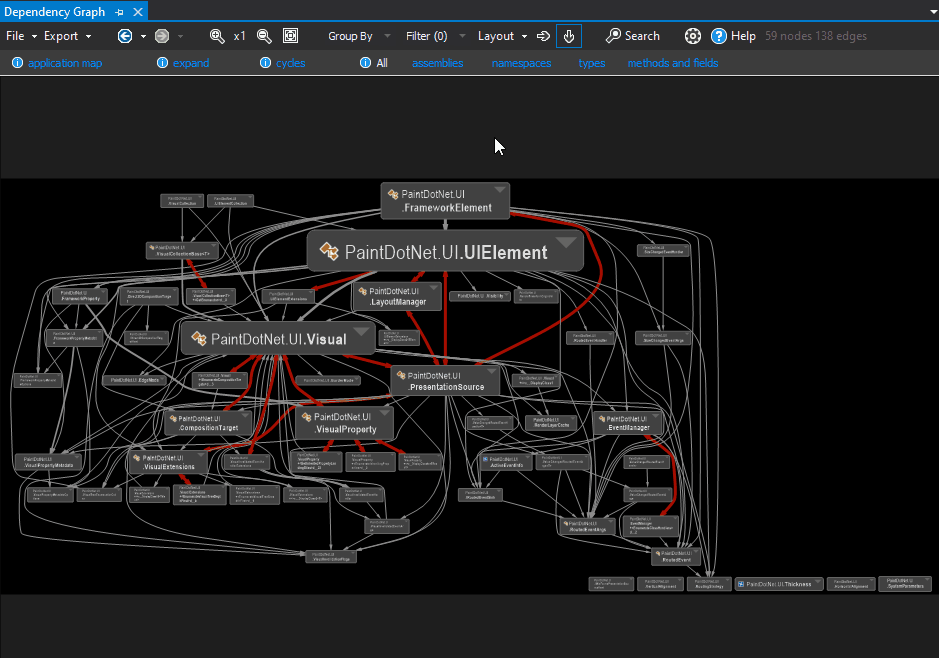This screenshot has width=939, height=658.
Task: Select the namespaces link
Action: click(x=521, y=63)
